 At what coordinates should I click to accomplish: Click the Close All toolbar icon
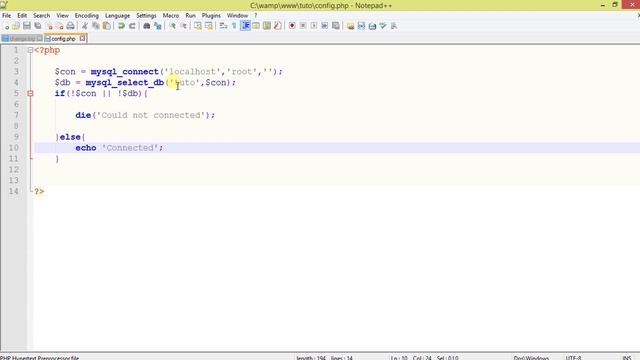60,26
